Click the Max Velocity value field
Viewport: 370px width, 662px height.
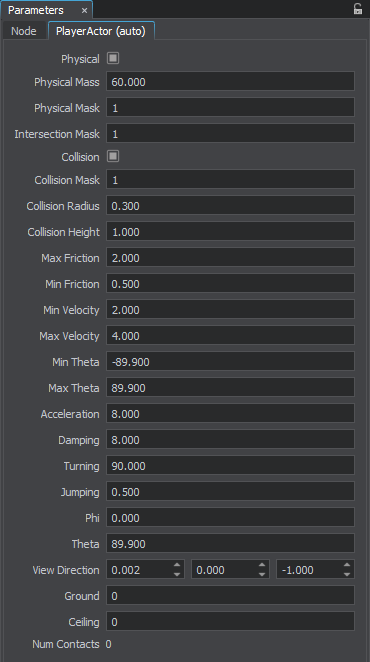coord(230,336)
